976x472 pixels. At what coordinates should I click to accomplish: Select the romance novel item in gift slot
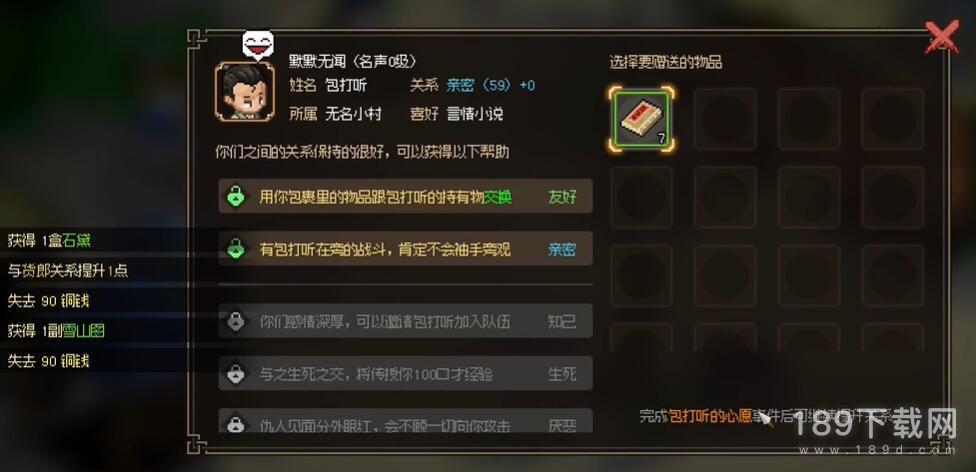(641, 119)
